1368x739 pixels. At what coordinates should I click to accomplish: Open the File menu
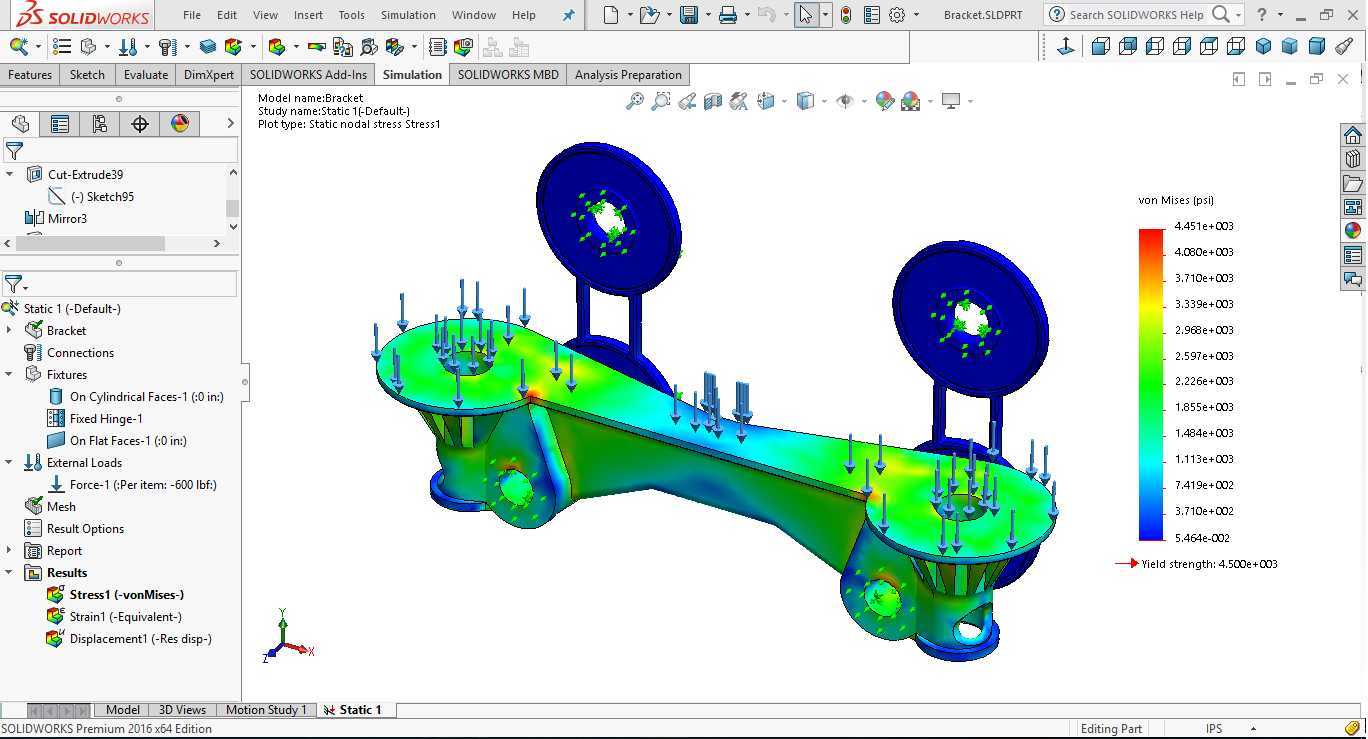coord(192,15)
